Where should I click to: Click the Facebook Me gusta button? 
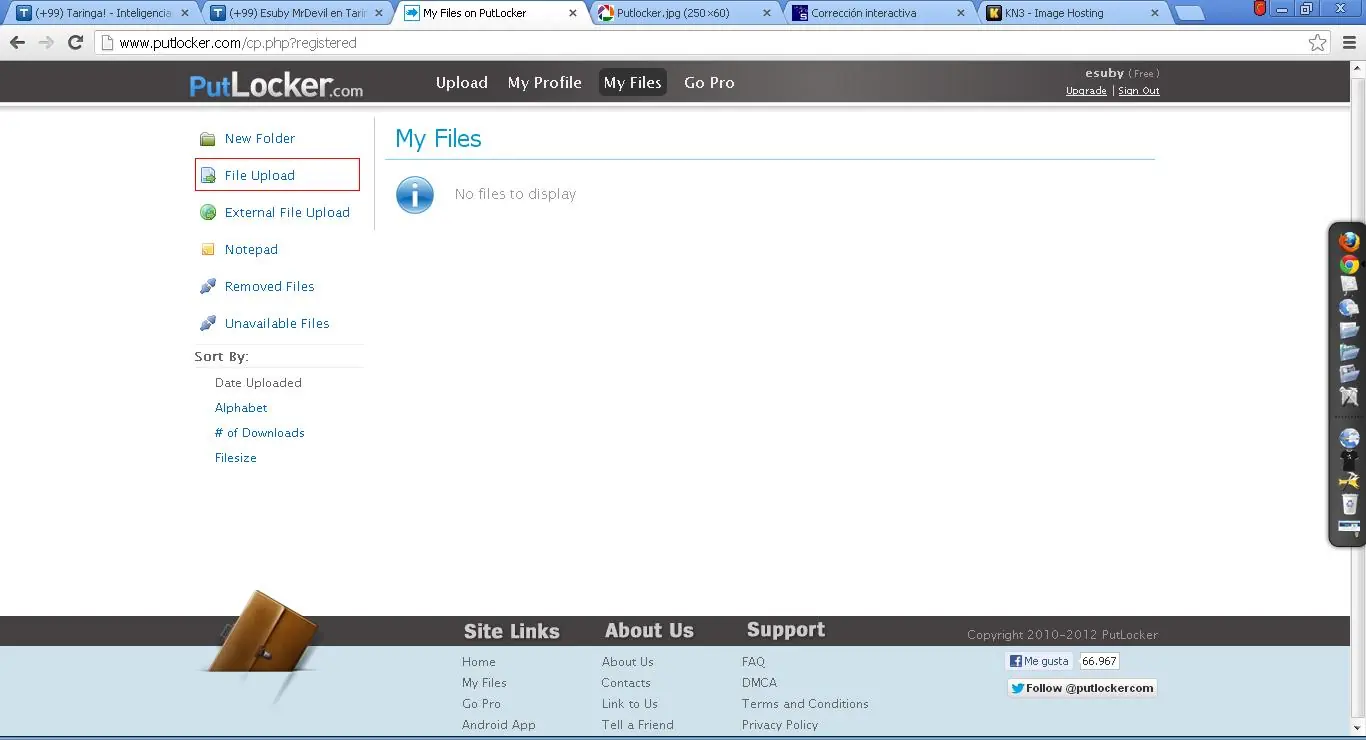[x=1039, y=661]
